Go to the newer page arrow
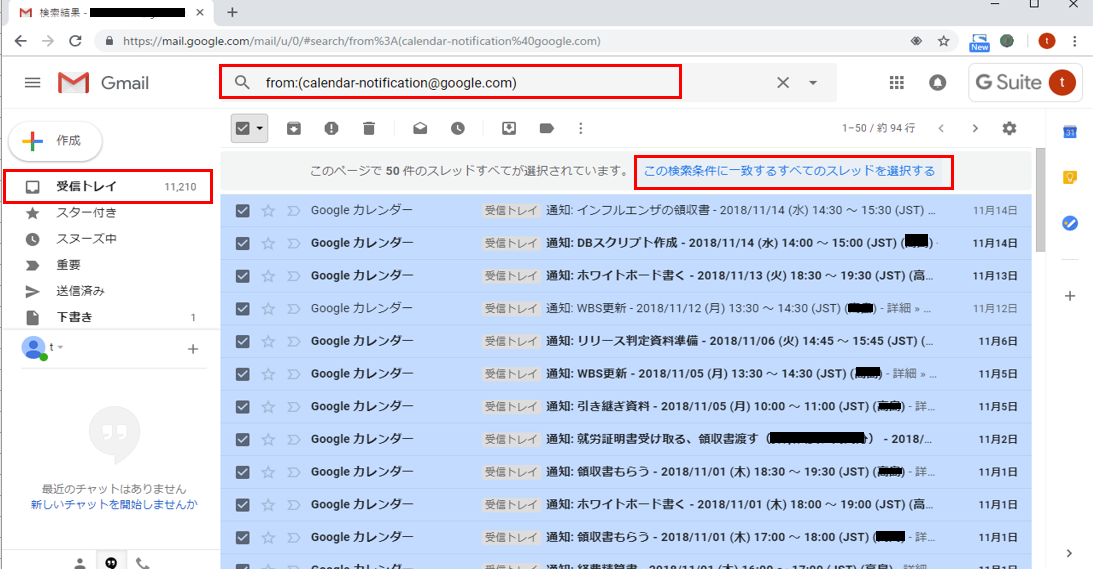1093x569 pixels. (x=941, y=128)
